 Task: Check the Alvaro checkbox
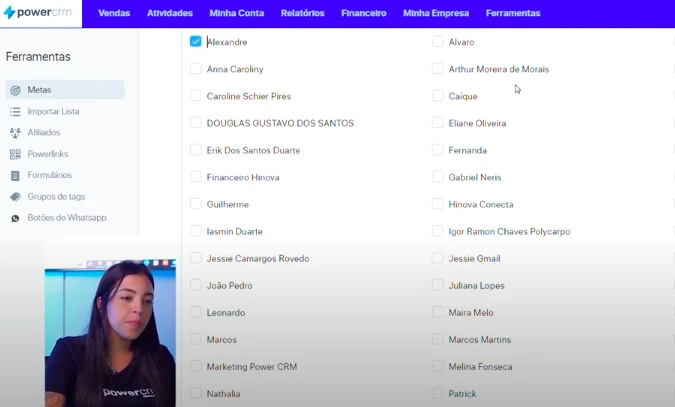437,41
